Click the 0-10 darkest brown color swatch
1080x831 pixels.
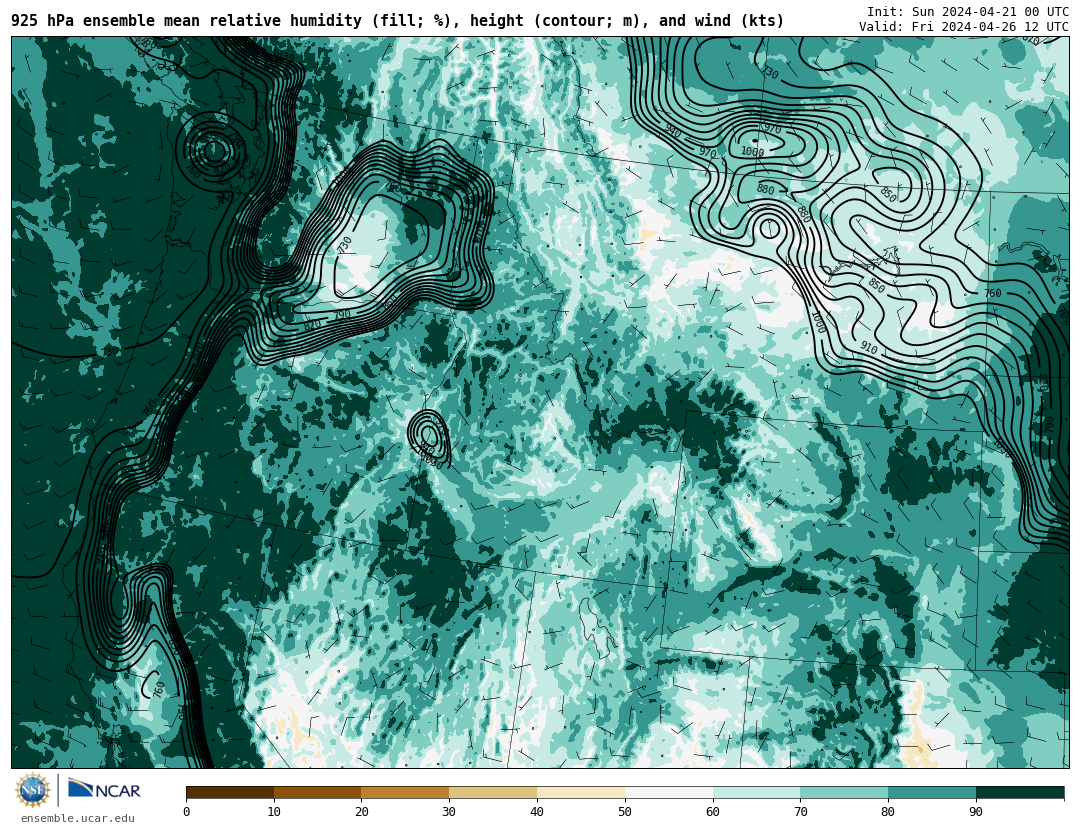click(x=230, y=793)
